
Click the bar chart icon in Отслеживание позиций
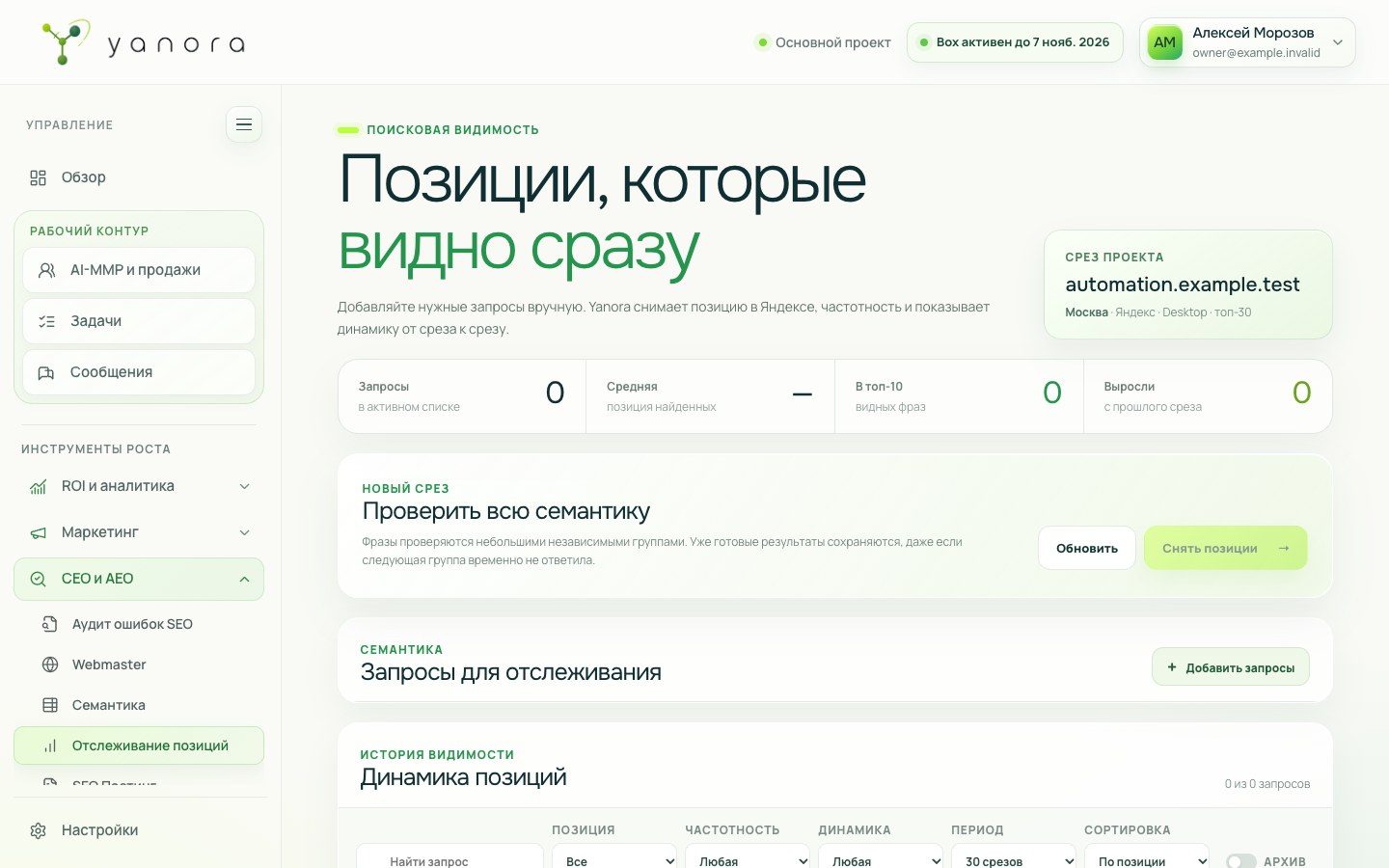coord(50,746)
